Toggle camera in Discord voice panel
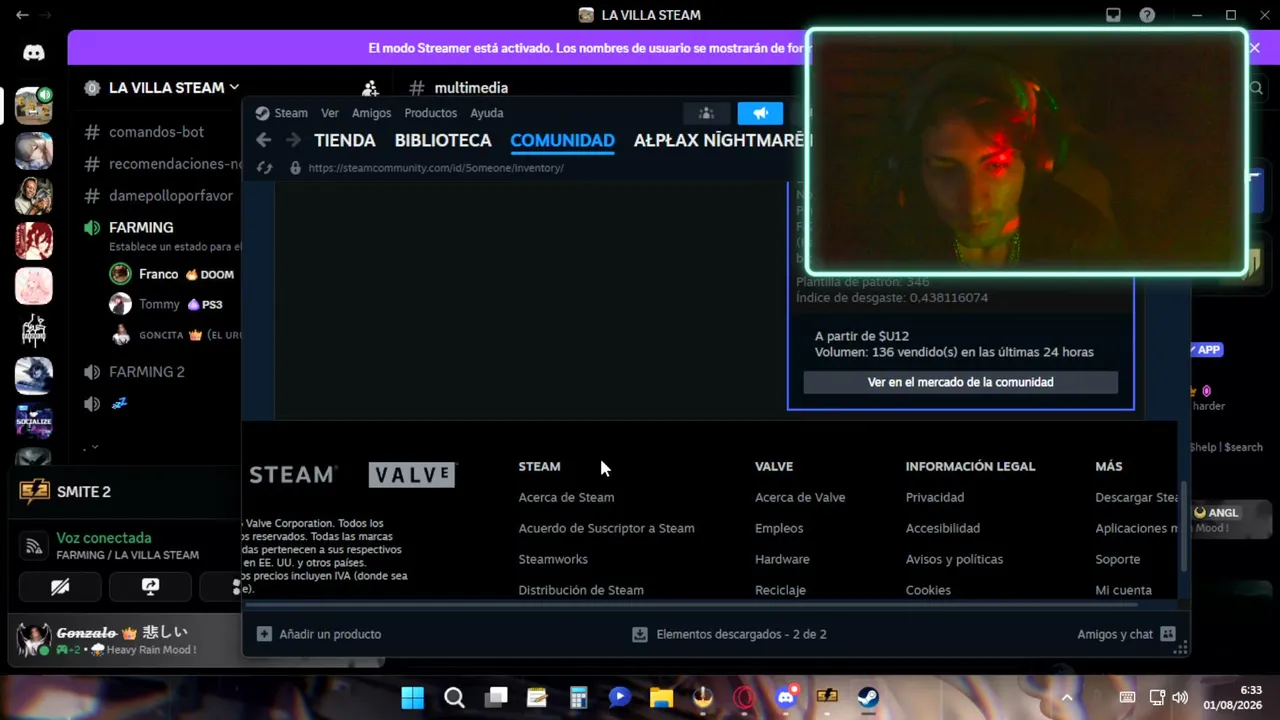This screenshot has width=1280, height=720. tap(60, 587)
